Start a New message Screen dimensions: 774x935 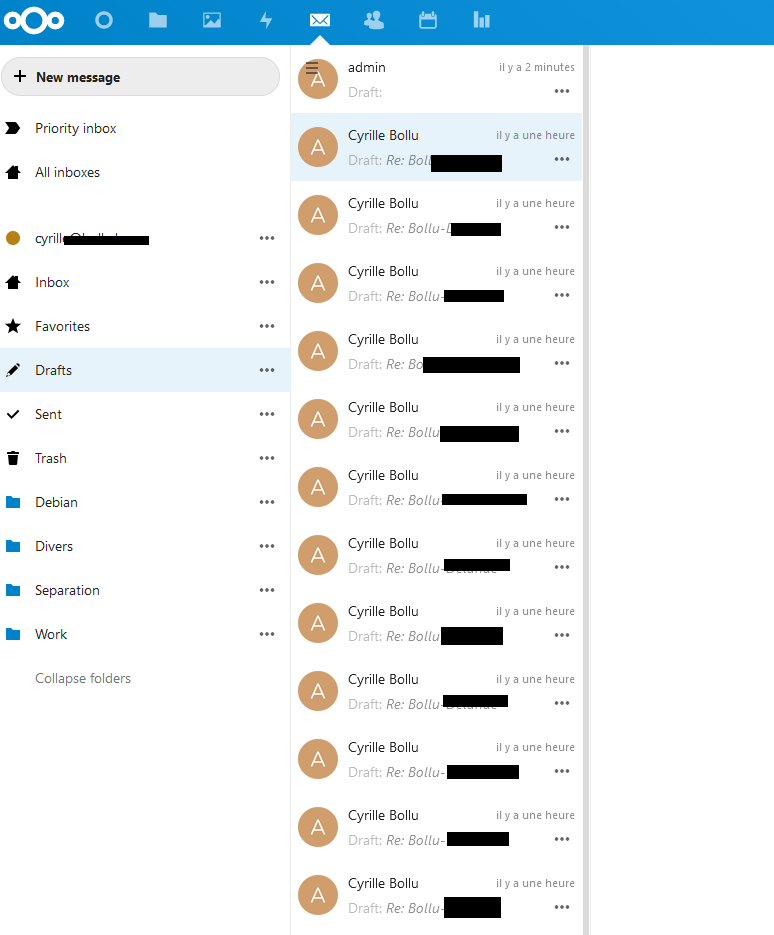[x=140, y=76]
